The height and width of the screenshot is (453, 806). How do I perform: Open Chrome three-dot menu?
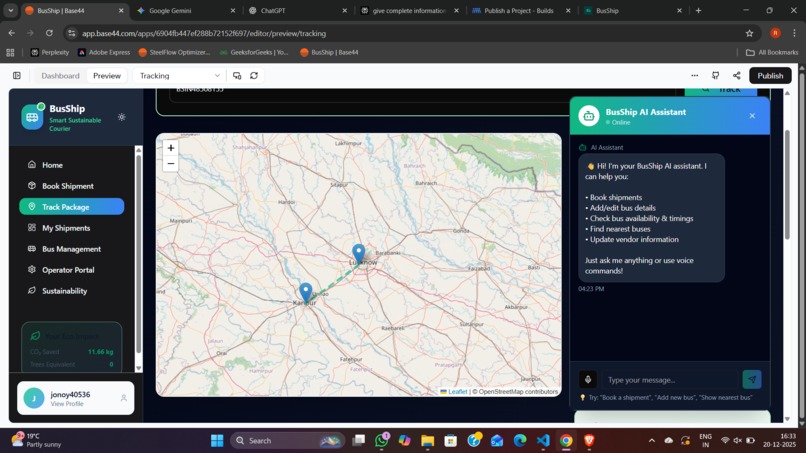(x=795, y=33)
